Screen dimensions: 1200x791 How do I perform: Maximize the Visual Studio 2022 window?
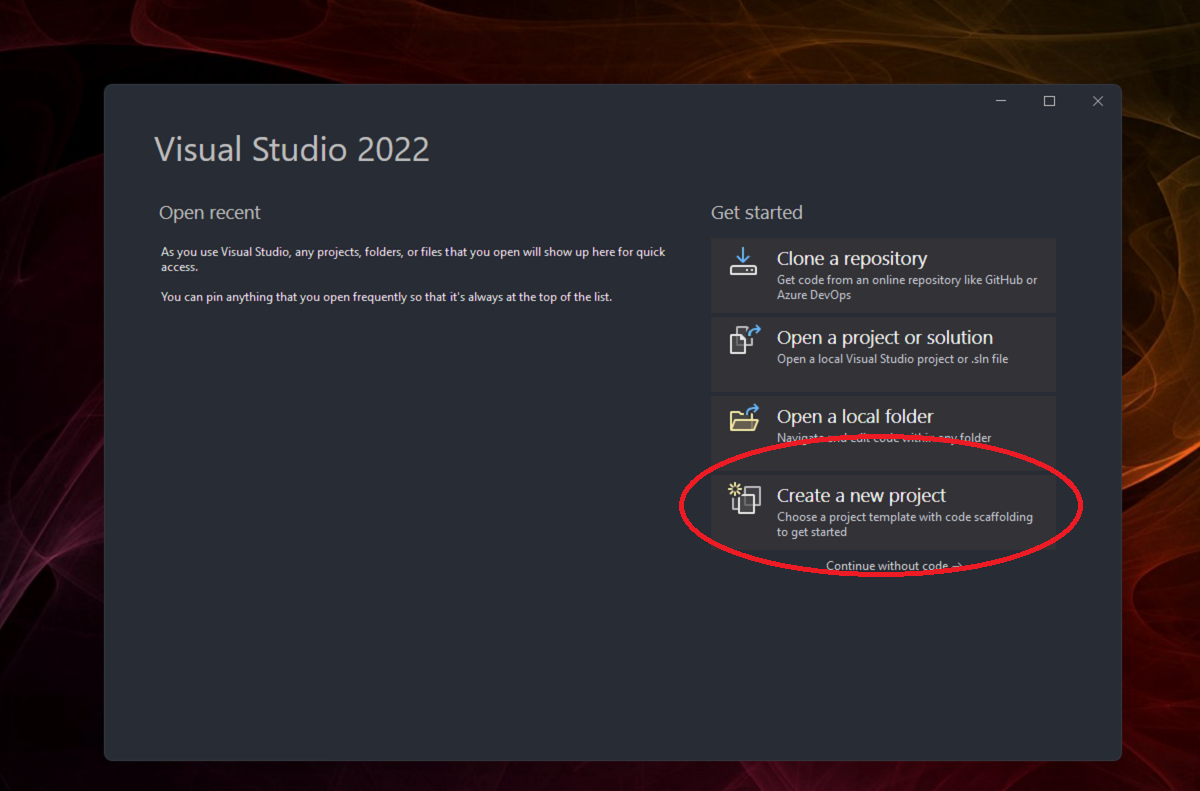coord(1049,101)
